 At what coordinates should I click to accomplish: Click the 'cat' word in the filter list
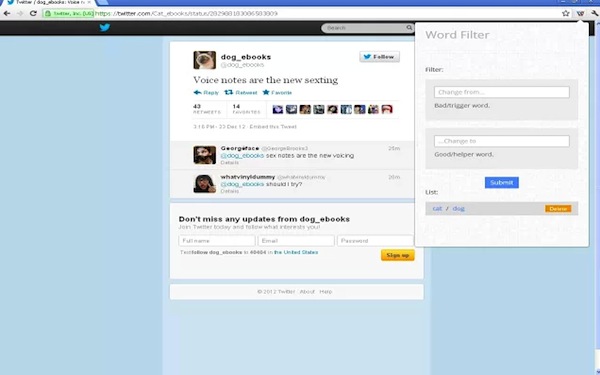[x=437, y=209]
